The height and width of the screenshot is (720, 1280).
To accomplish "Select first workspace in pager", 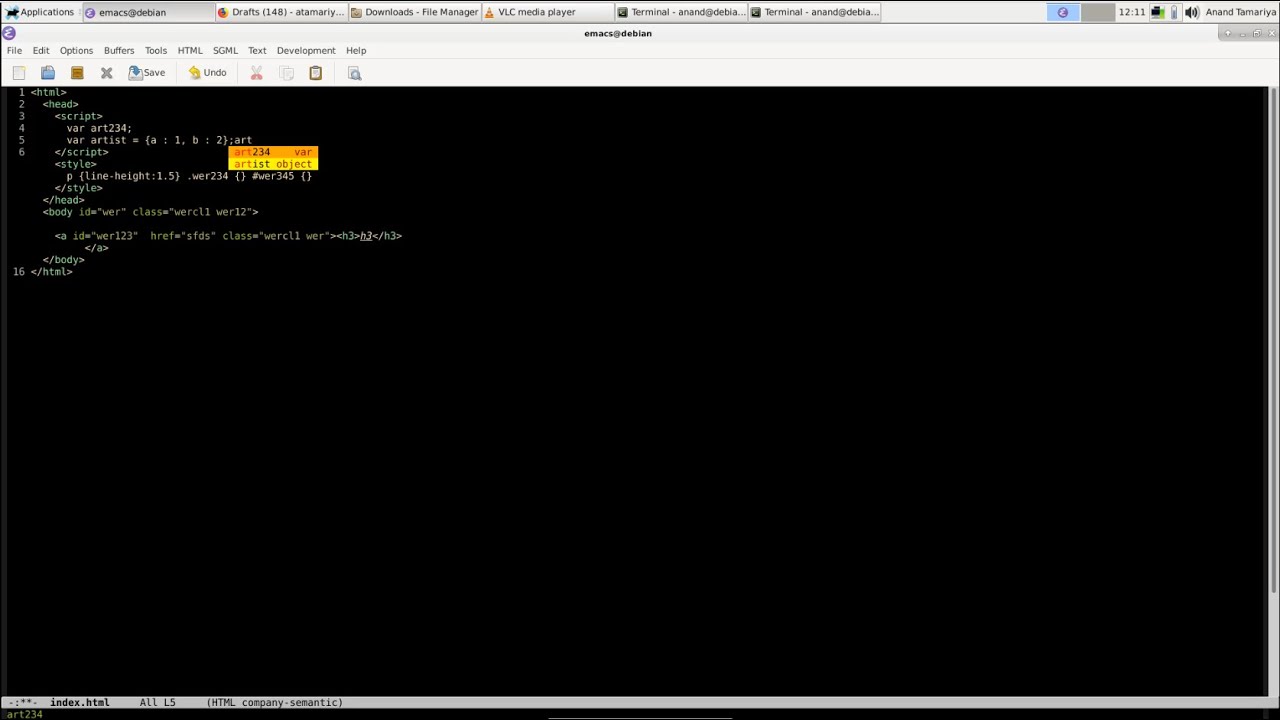I will [1063, 12].
